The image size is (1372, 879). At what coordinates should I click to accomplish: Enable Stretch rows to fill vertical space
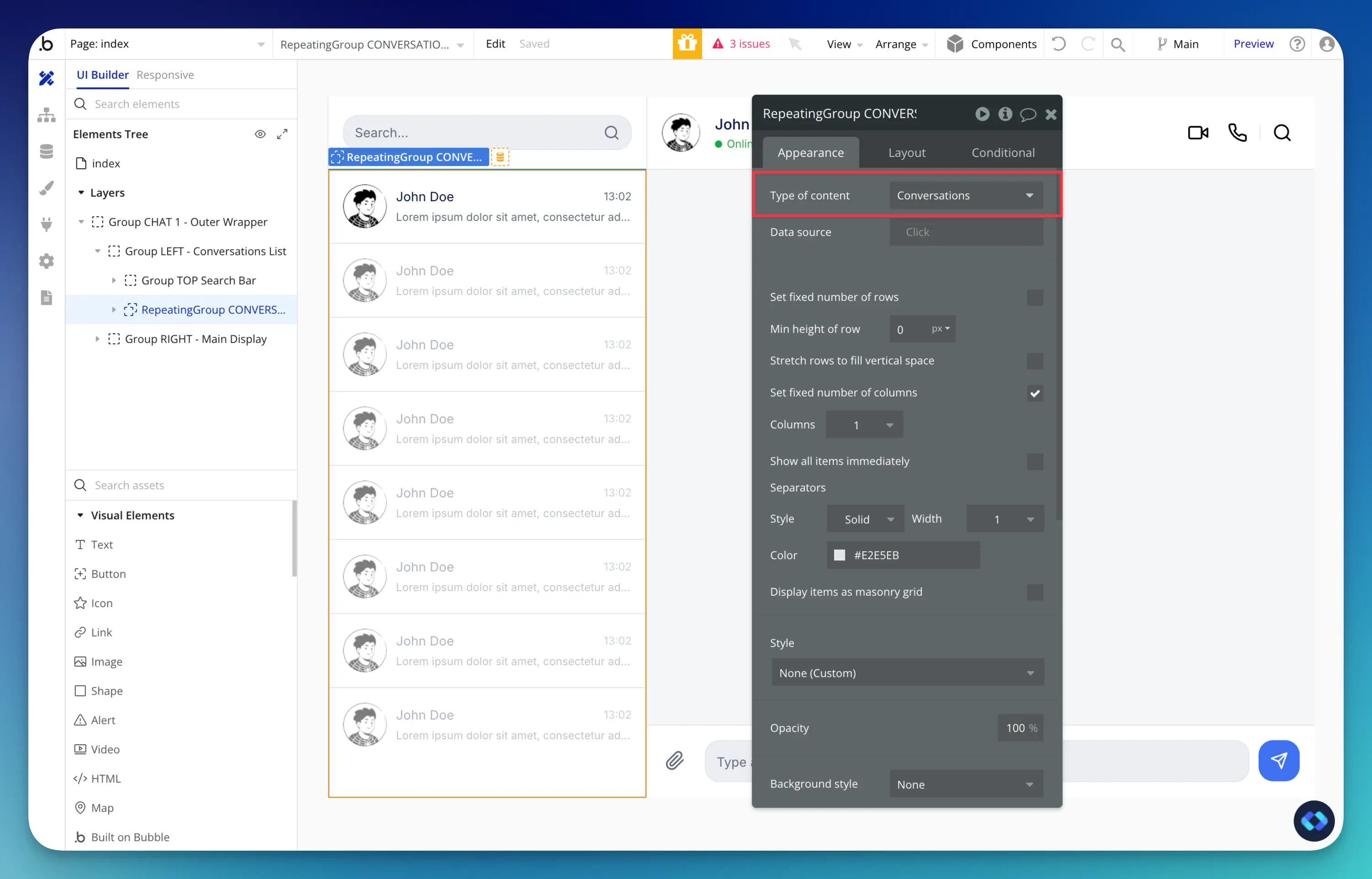1034,361
